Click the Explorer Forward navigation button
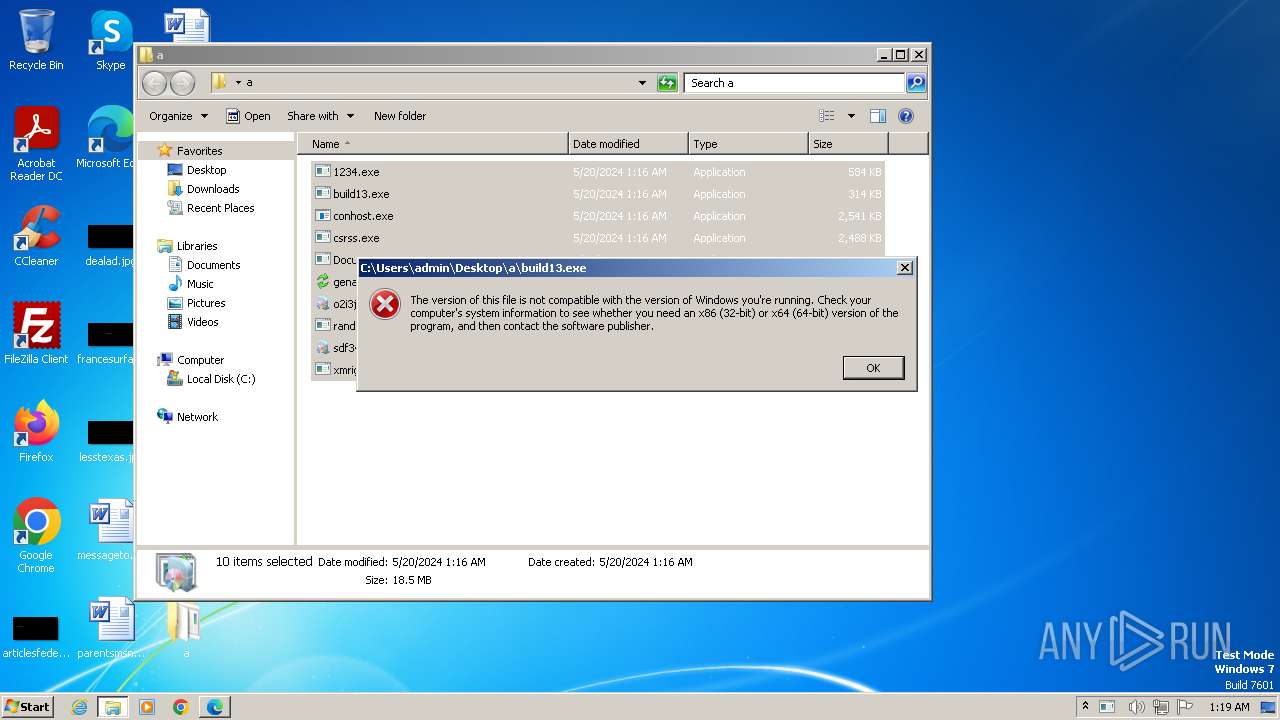 click(x=182, y=83)
